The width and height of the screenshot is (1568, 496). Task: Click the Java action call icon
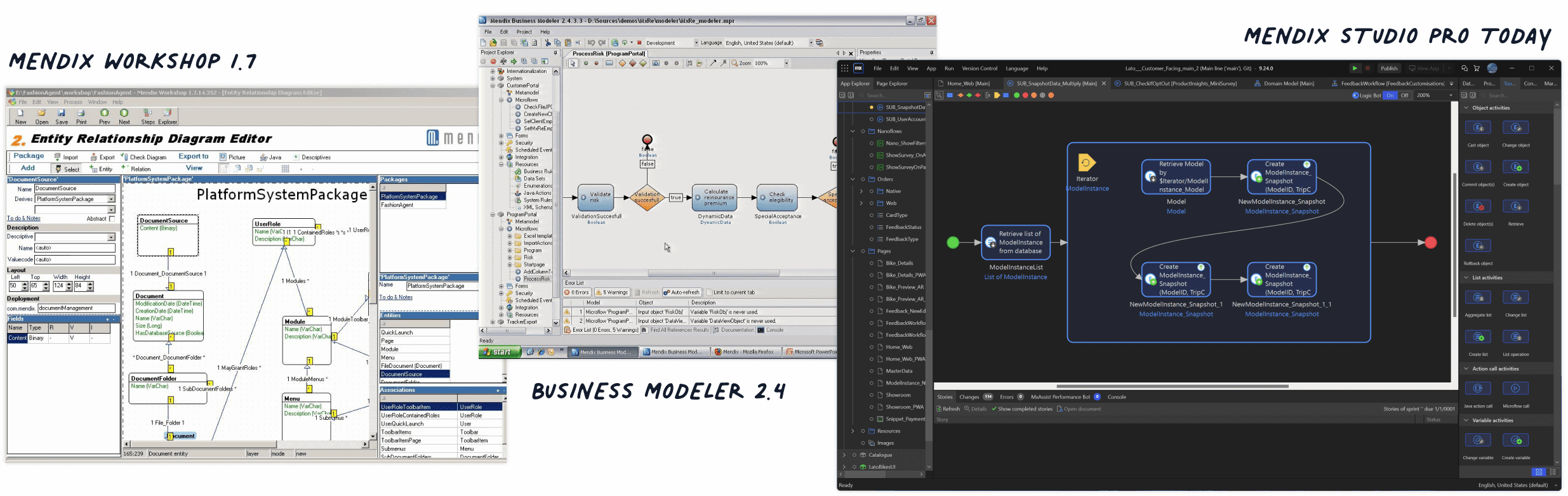(1478, 389)
